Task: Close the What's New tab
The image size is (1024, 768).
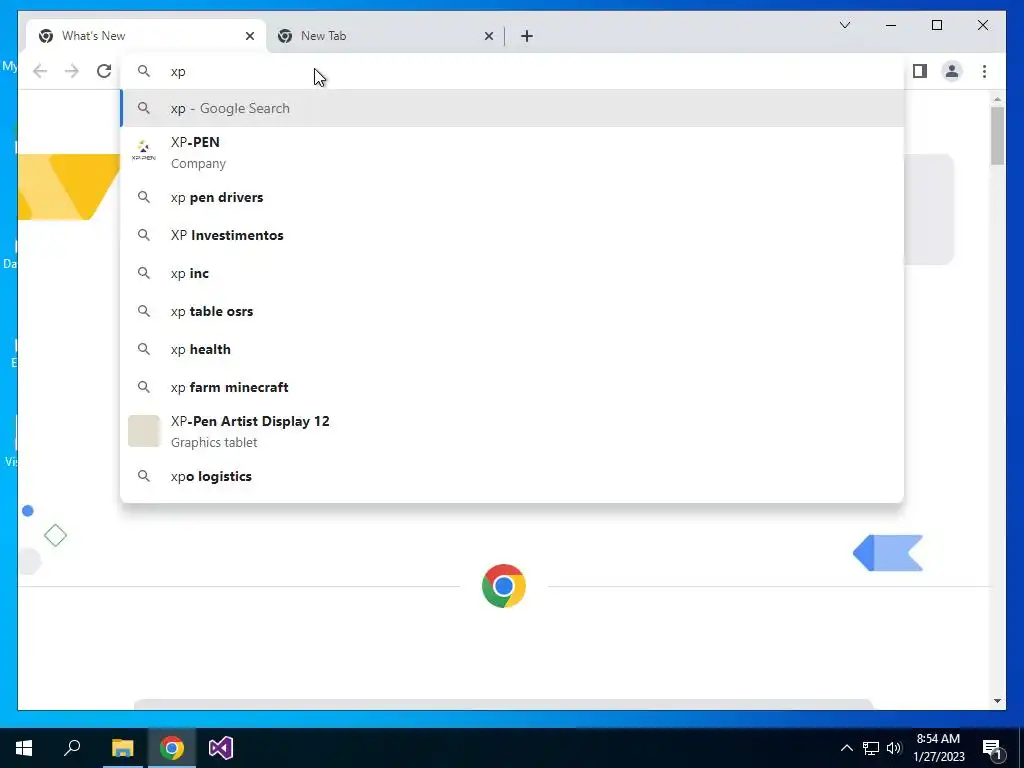Action: pyautogui.click(x=249, y=36)
